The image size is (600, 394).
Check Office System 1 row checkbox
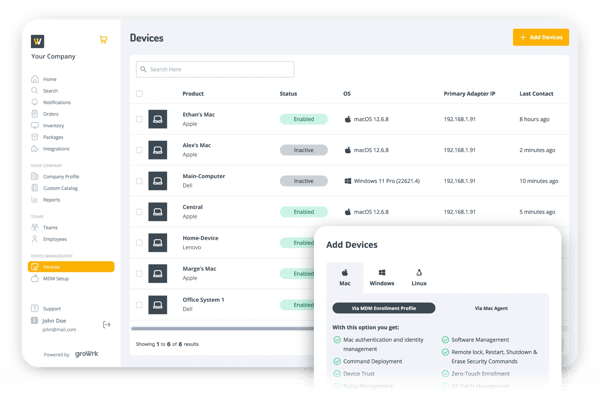[x=139, y=305]
